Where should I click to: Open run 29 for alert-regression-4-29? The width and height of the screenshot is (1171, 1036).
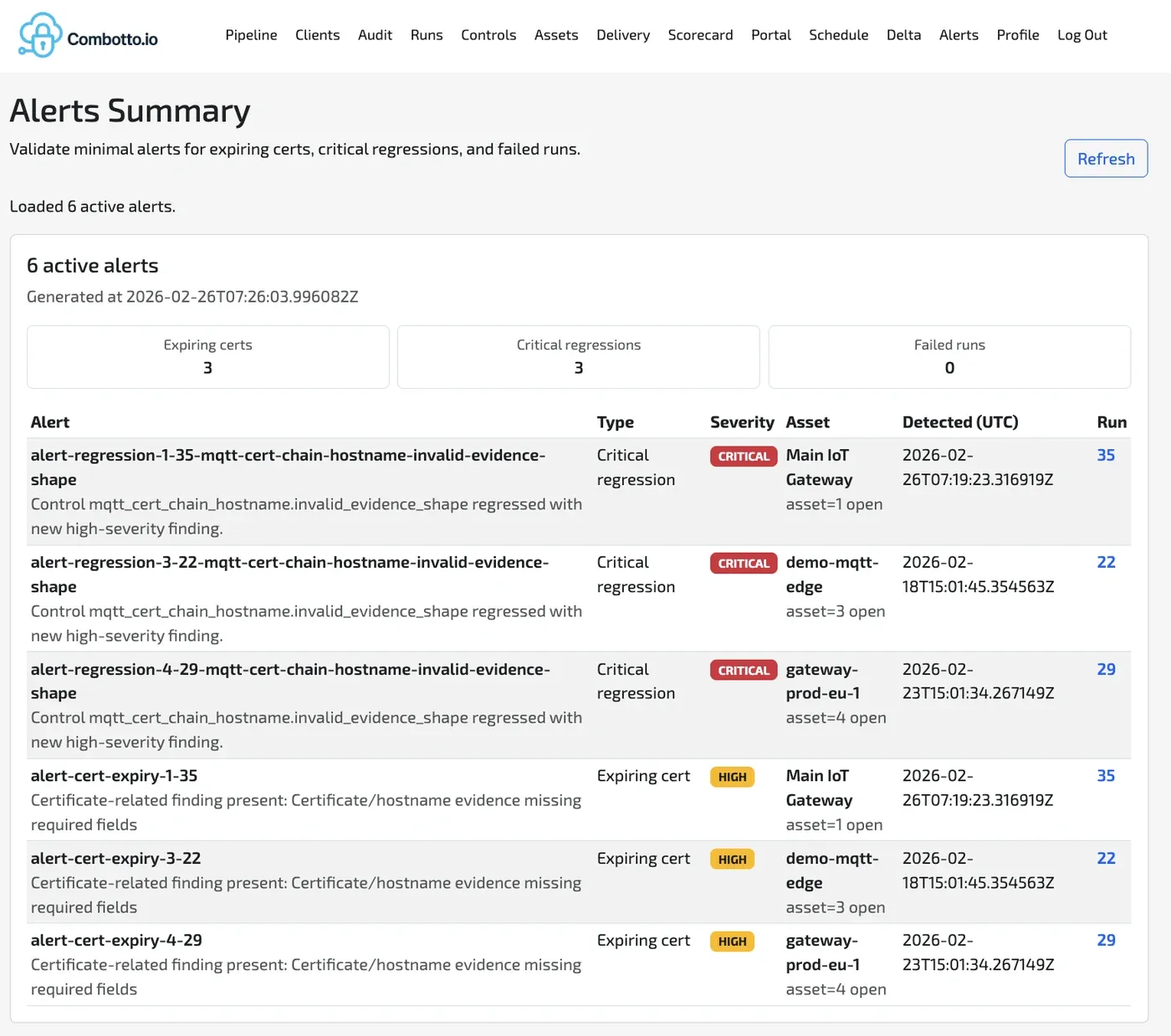point(1106,669)
